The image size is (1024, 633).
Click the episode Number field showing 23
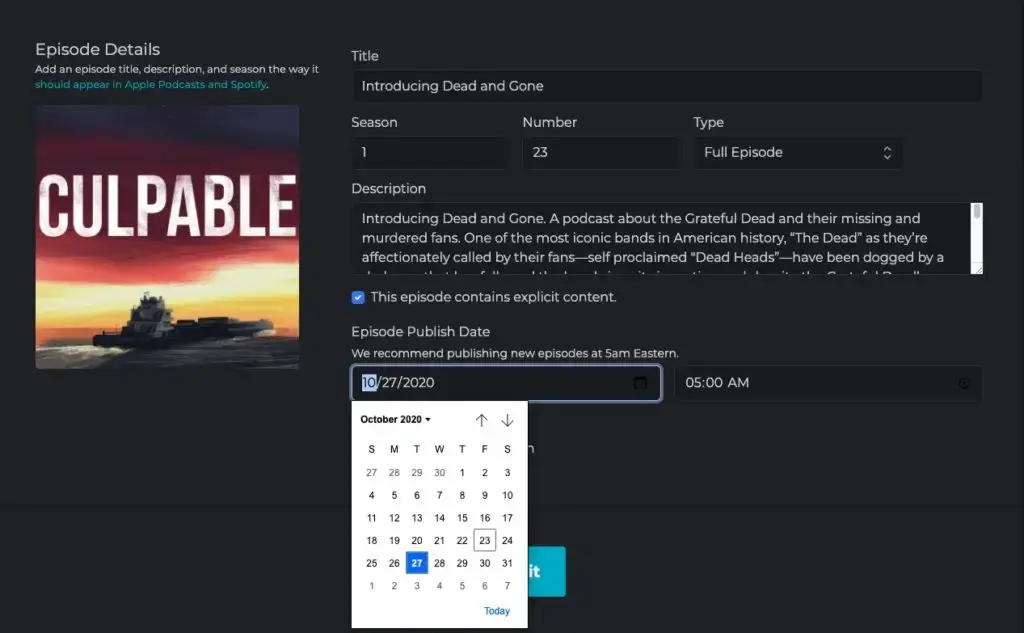[x=601, y=153]
